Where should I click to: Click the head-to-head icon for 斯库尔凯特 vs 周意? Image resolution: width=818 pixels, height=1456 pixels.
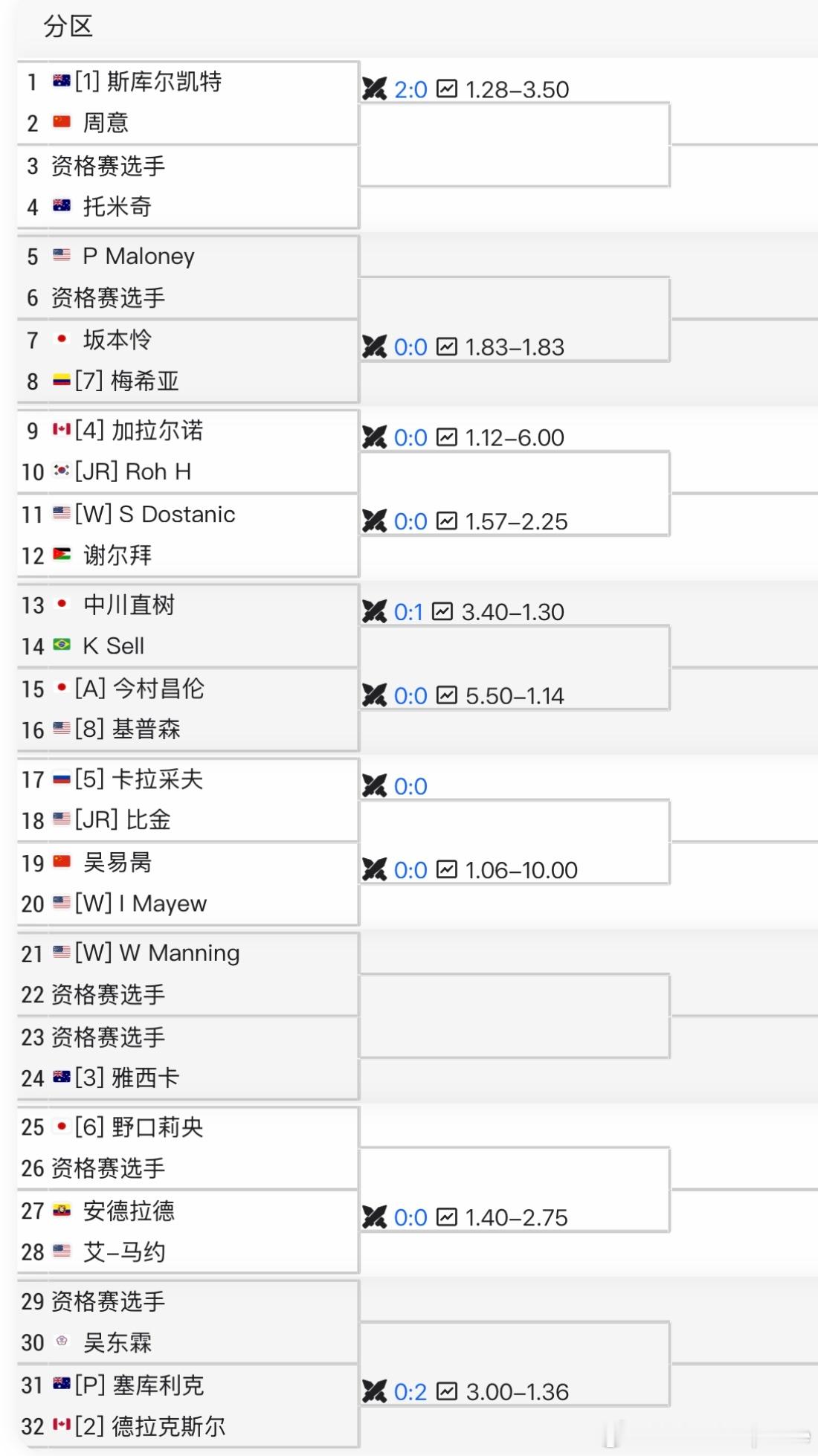tap(375, 89)
